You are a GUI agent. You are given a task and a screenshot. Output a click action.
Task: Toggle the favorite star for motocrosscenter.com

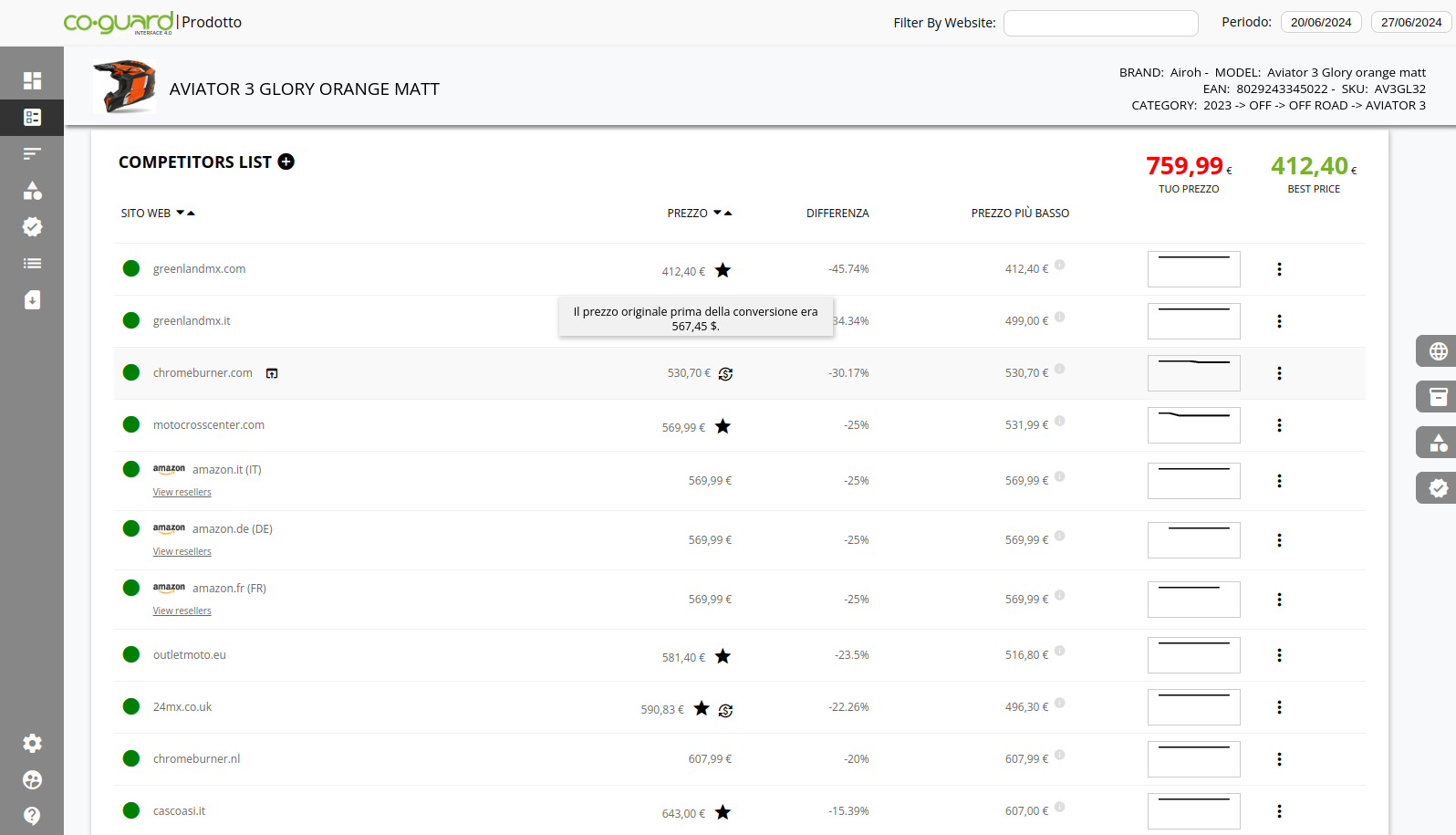pyautogui.click(x=723, y=426)
